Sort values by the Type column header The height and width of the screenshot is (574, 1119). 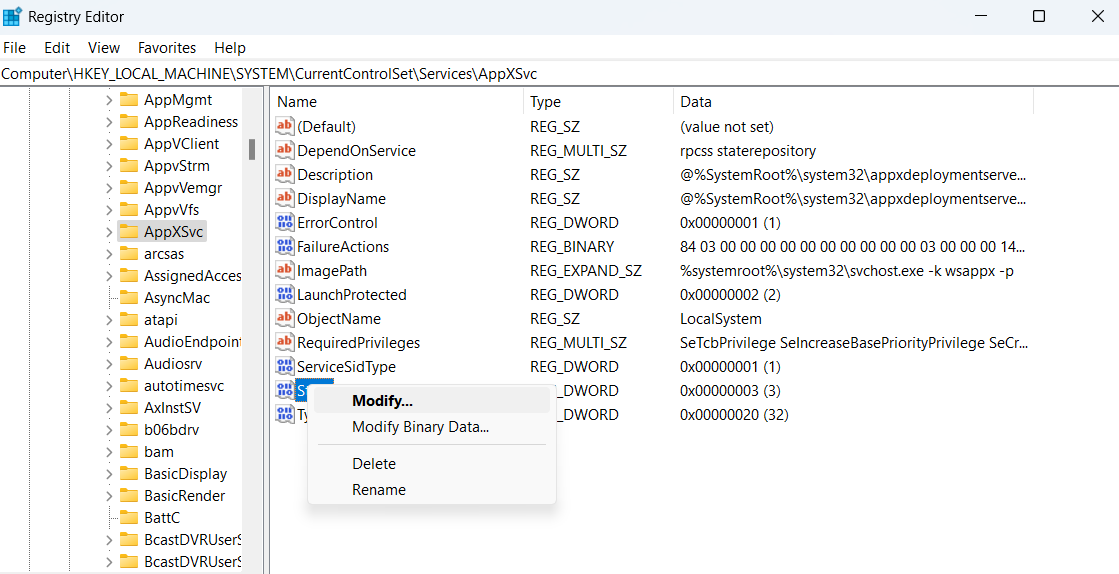pos(598,102)
